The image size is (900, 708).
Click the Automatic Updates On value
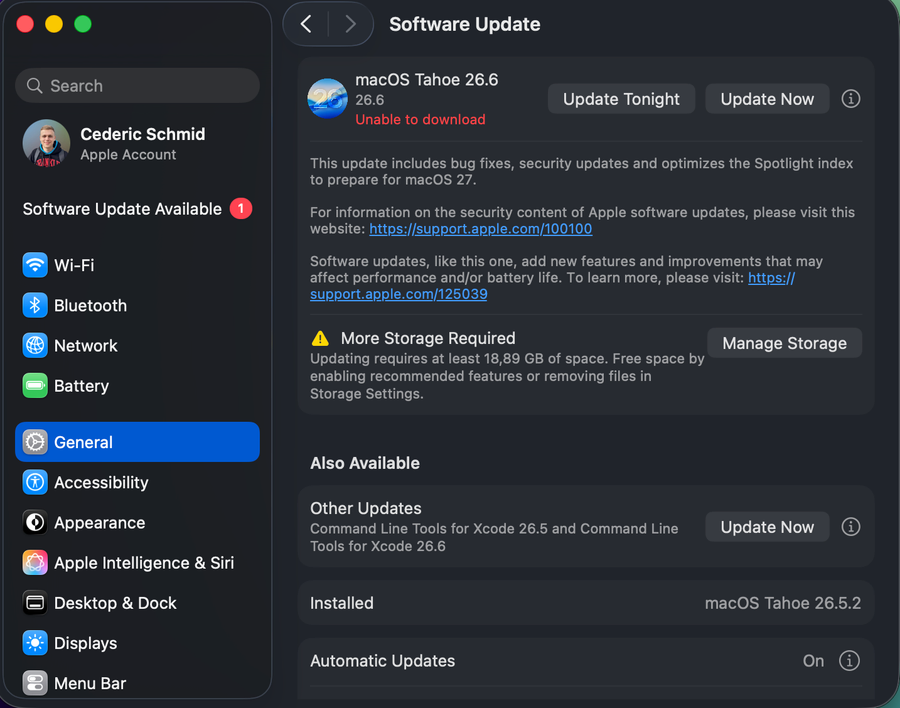coord(813,661)
